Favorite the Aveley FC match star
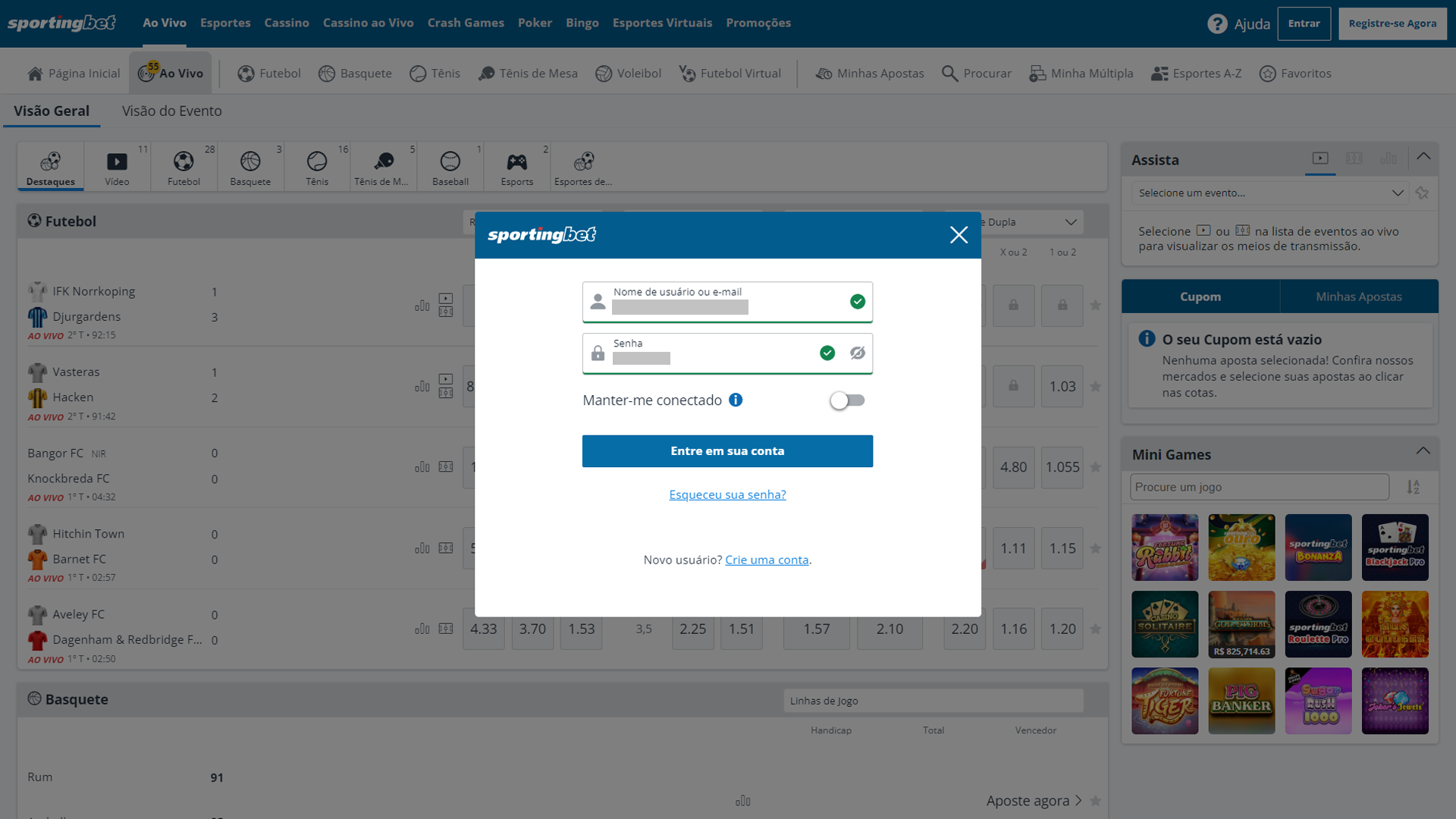 (x=1095, y=629)
